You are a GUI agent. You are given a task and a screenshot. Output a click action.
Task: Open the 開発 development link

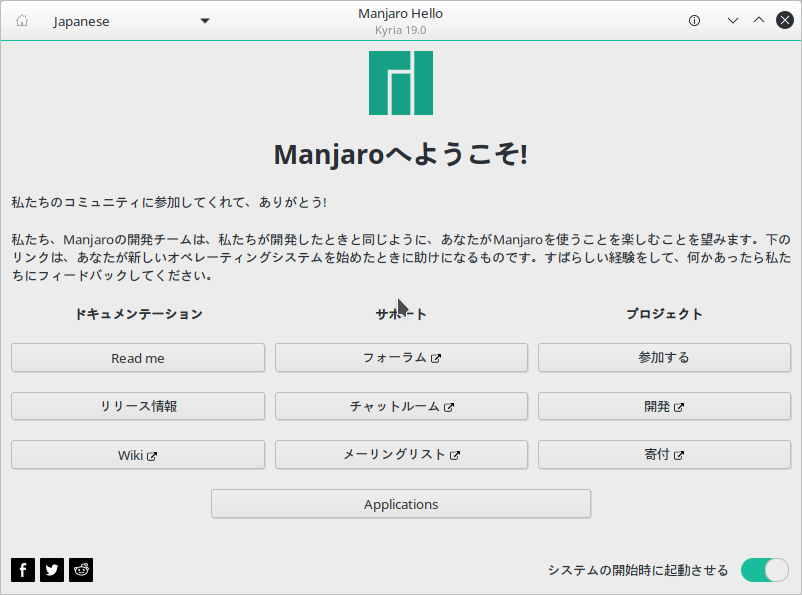664,406
